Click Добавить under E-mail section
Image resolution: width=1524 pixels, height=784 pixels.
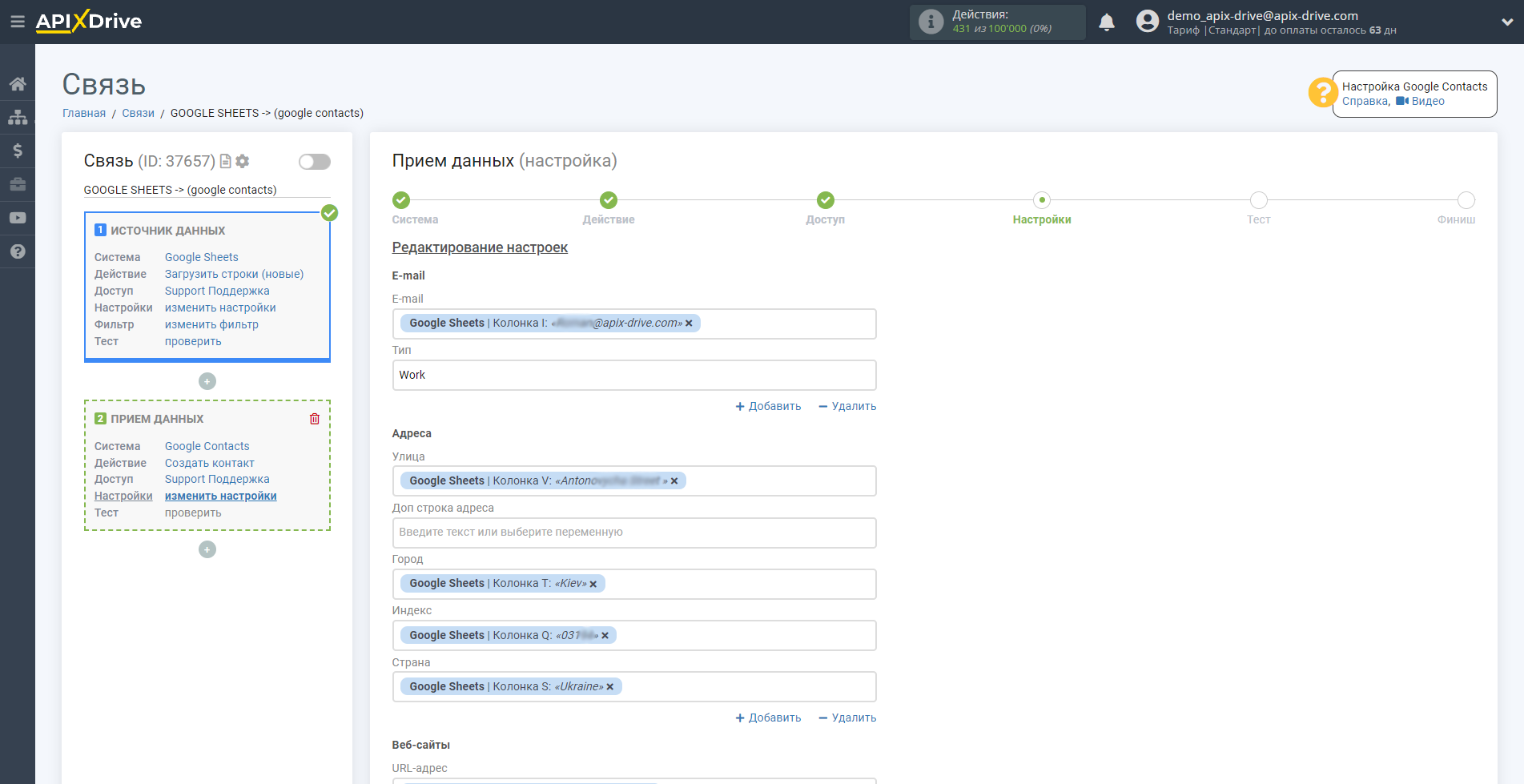click(768, 407)
